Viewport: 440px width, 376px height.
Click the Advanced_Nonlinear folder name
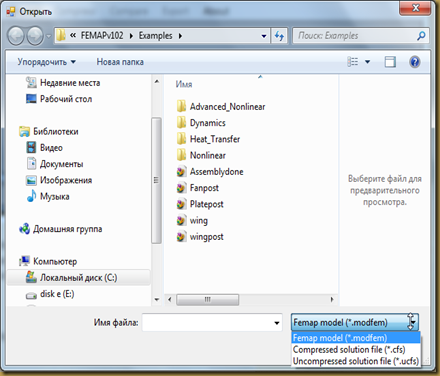click(x=228, y=107)
